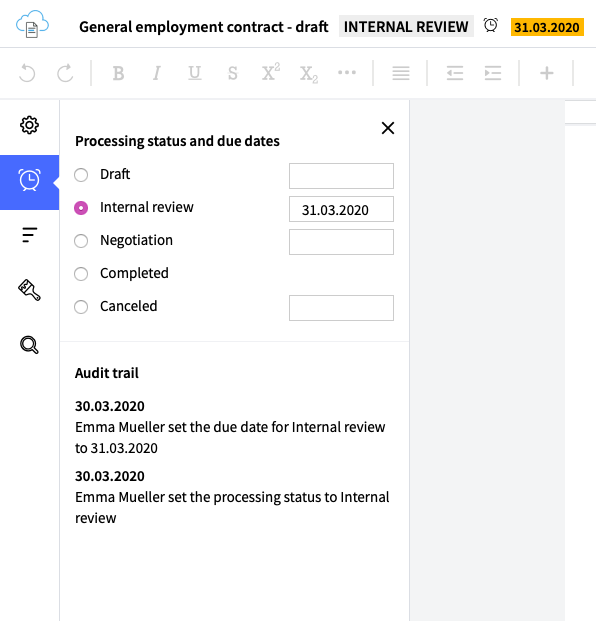The height and width of the screenshot is (621, 596).
Task: Click the yellow 31.03.2020 due date badge
Action: [547, 27]
